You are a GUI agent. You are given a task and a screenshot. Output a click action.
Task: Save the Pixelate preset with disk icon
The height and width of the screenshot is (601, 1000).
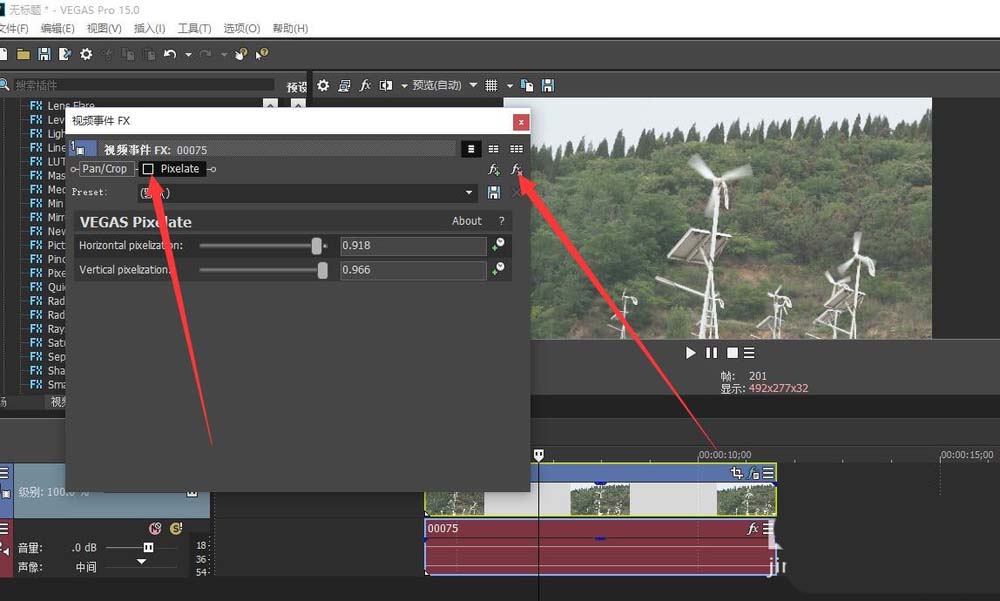[x=494, y=193]
